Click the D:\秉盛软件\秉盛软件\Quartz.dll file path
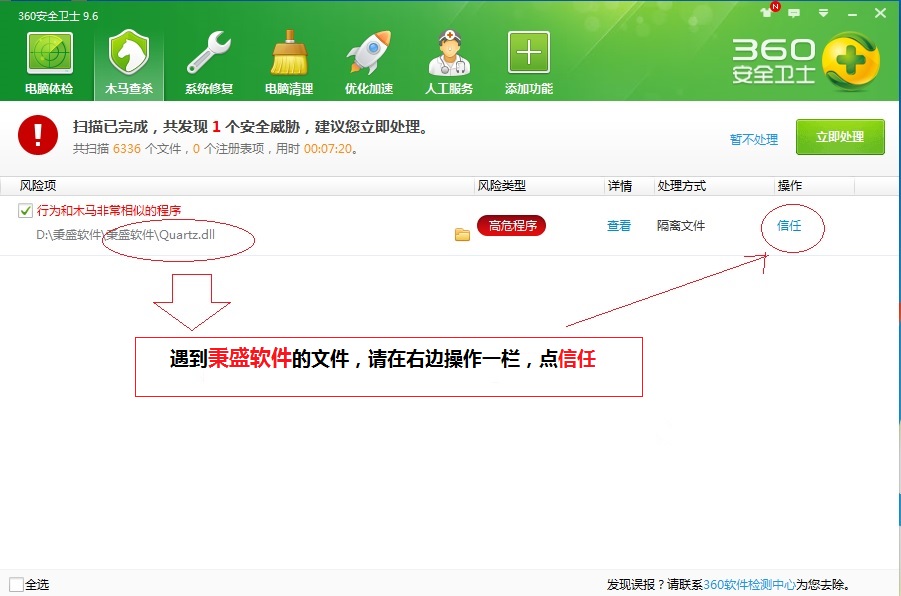 125,234
